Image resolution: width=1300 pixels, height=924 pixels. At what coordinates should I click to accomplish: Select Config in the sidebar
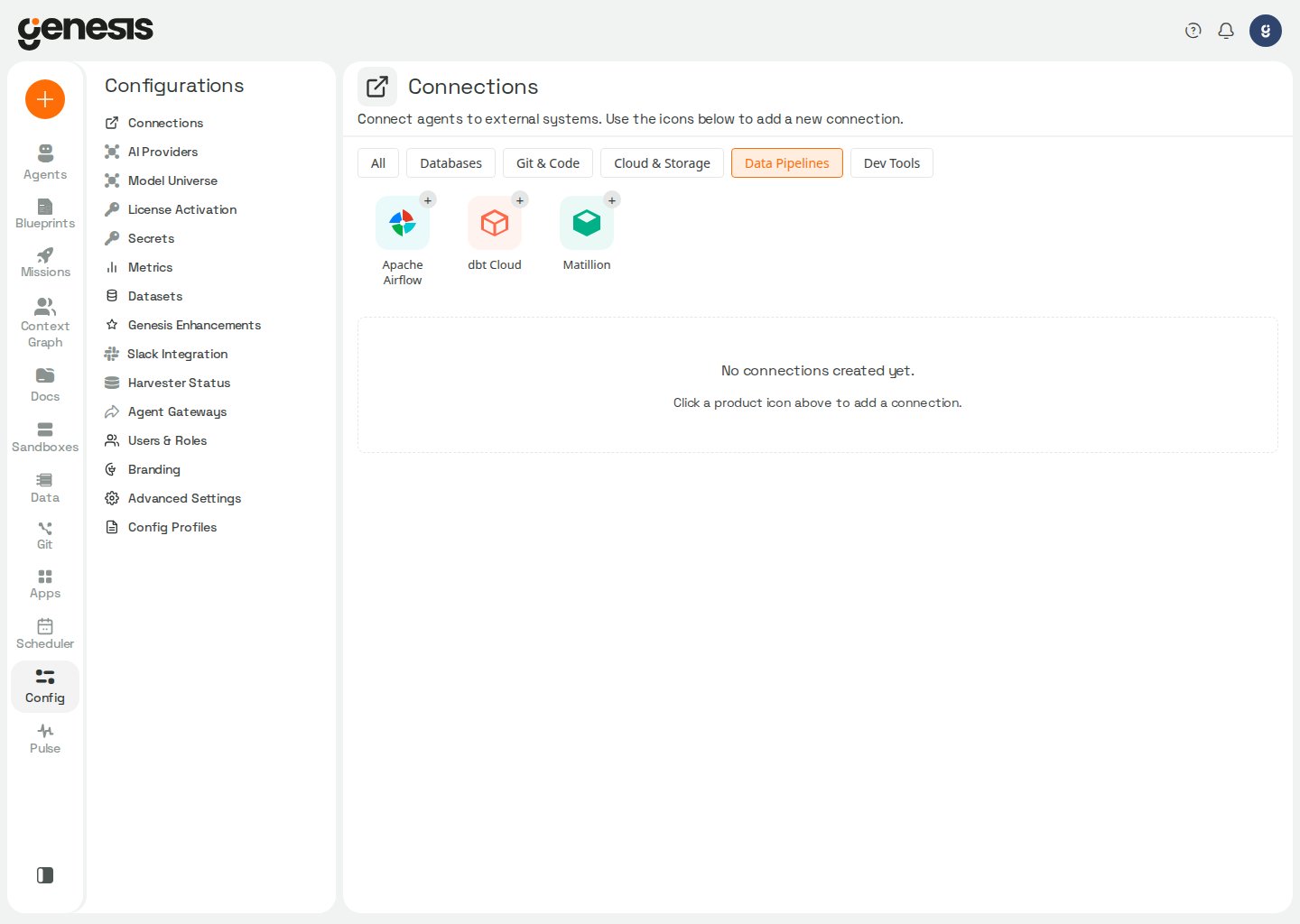(45, 687)
